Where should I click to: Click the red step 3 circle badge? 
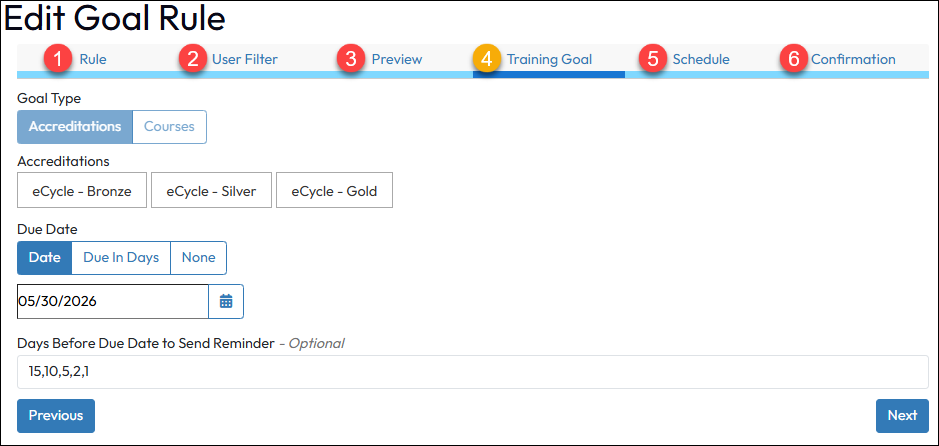point(349,59)
